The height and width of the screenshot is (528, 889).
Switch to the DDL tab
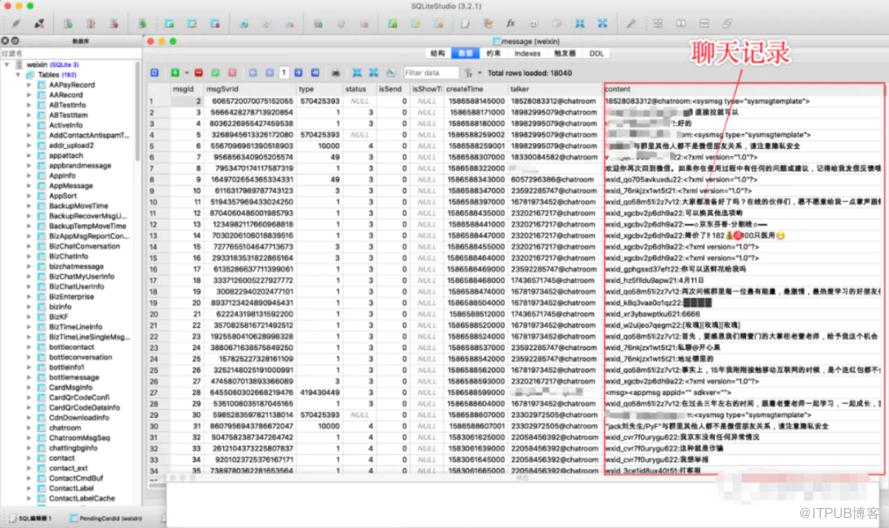click(x=596, y=53)
